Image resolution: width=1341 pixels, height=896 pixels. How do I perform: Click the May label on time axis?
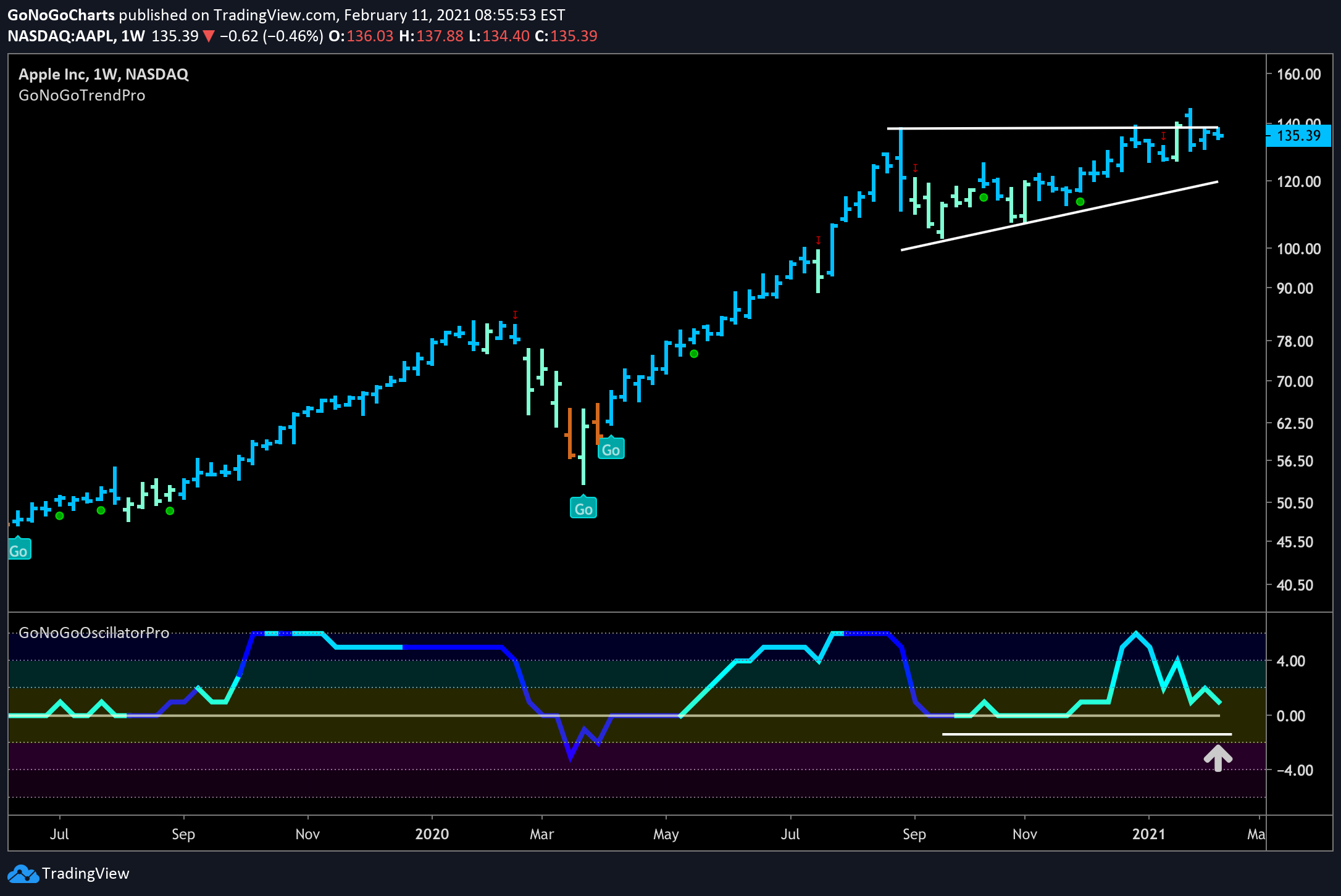click(x=666, y=835)
